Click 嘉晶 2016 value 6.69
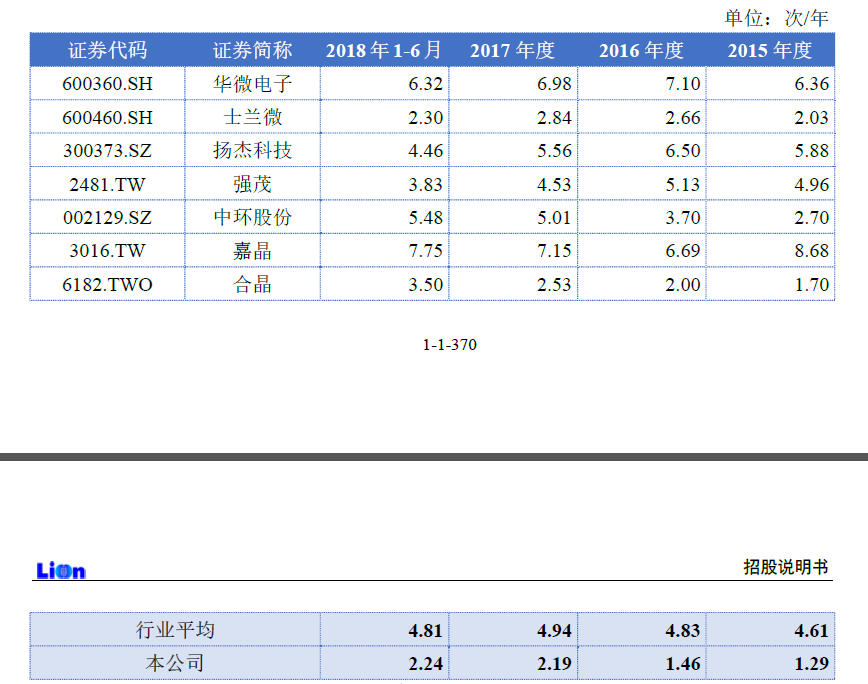The height and width of the screenshot is (684, 868). (683, 251)
